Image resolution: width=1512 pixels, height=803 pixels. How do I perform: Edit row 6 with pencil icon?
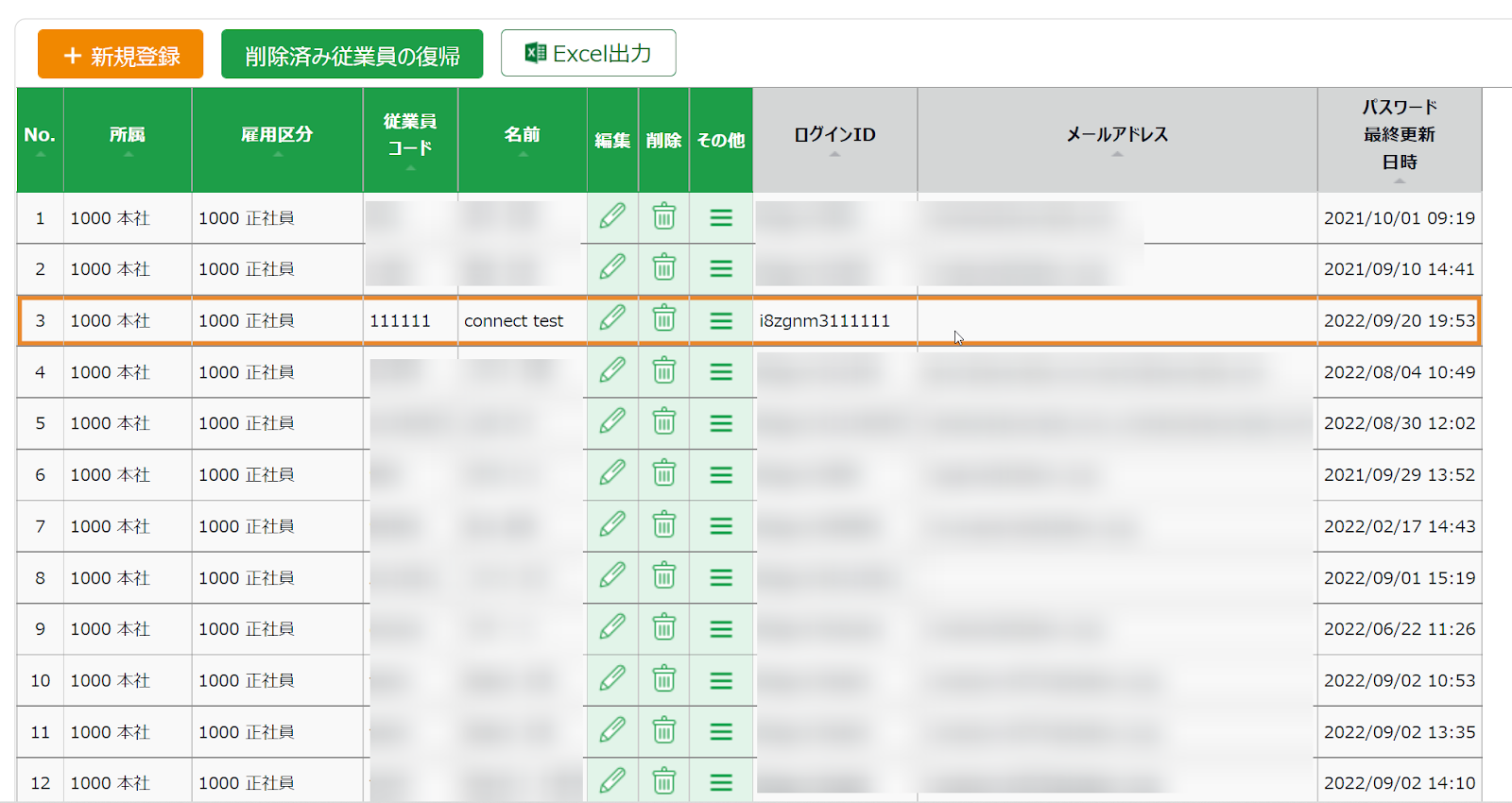[612, 473]
